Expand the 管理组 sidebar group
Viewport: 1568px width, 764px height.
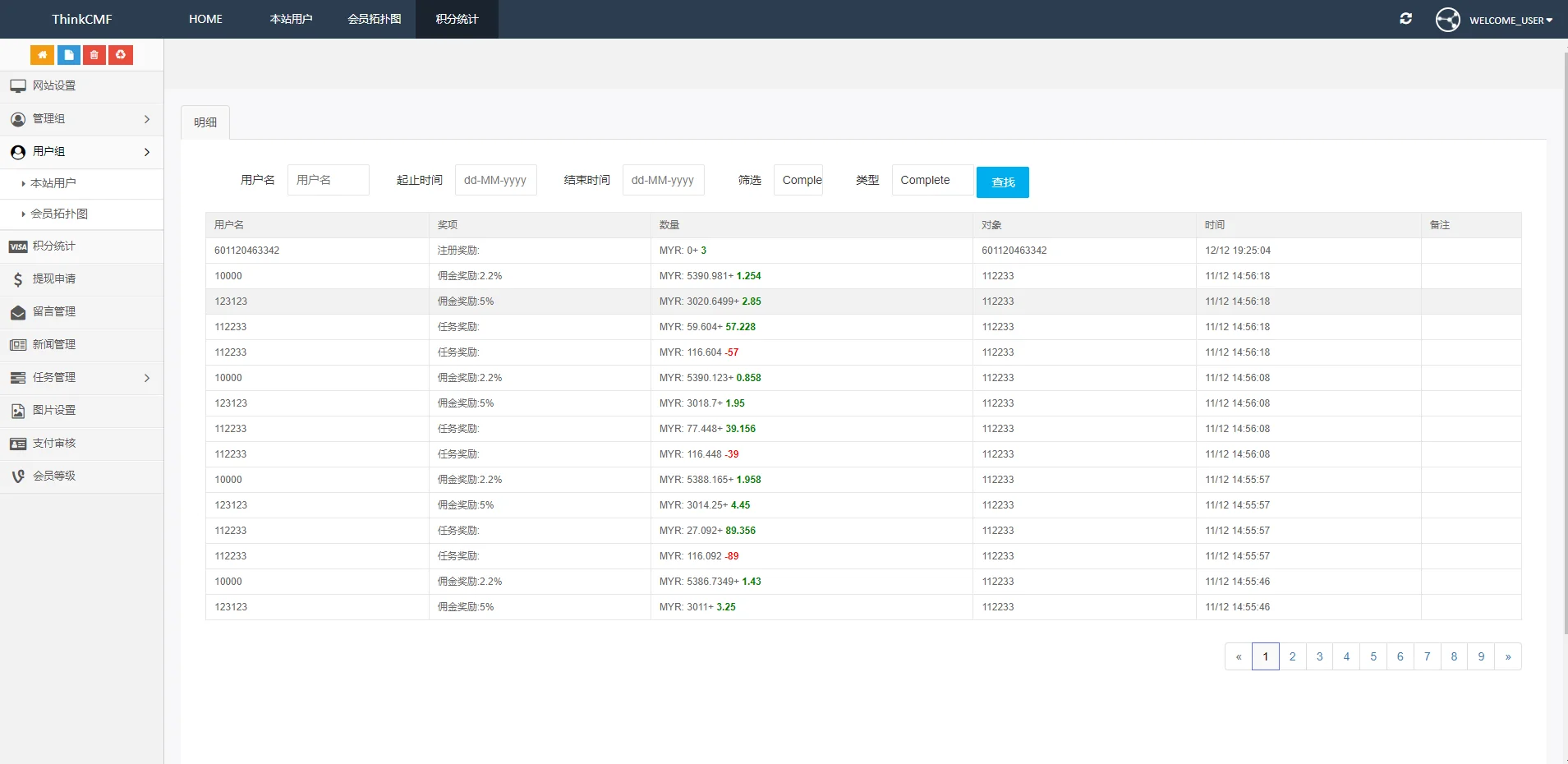(81, 119)
